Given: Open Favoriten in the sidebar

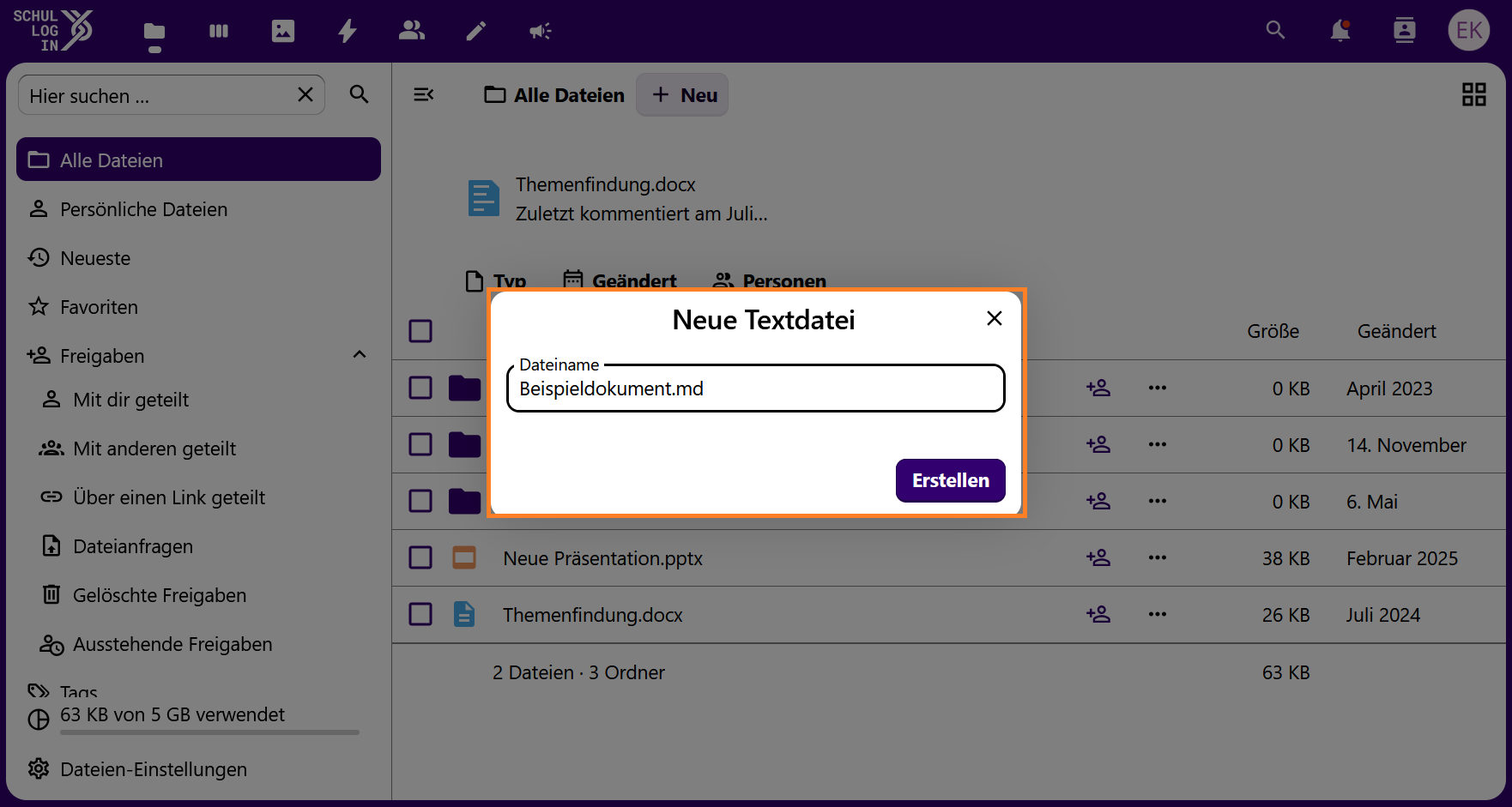Looking at the screenshot, I should pyautogui.click(x=99, y=307).
